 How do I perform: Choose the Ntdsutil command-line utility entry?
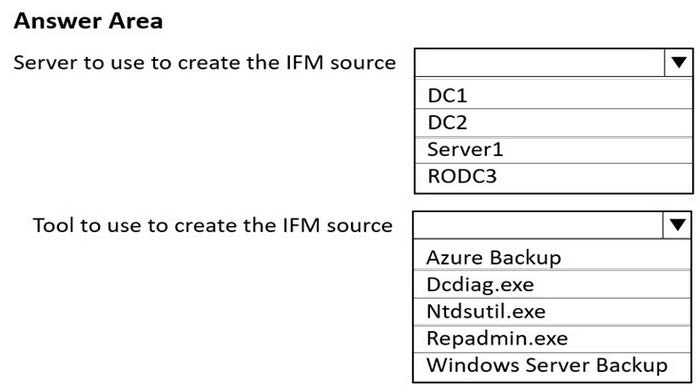(x=552, y=311)
